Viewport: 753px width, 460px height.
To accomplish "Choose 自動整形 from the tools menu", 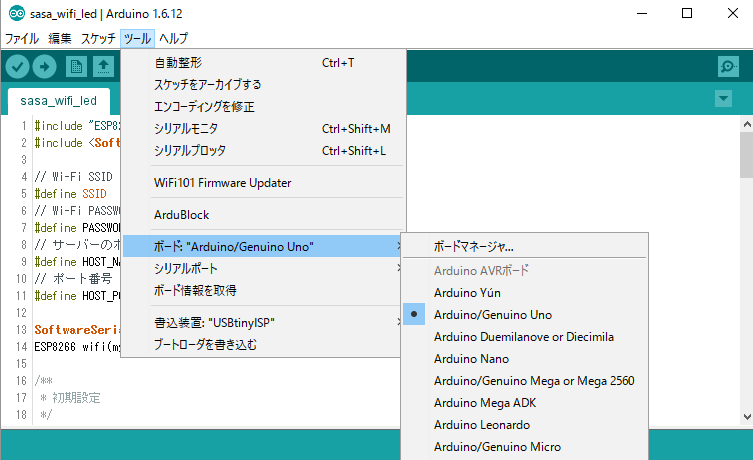I will [x=262, y=63].
